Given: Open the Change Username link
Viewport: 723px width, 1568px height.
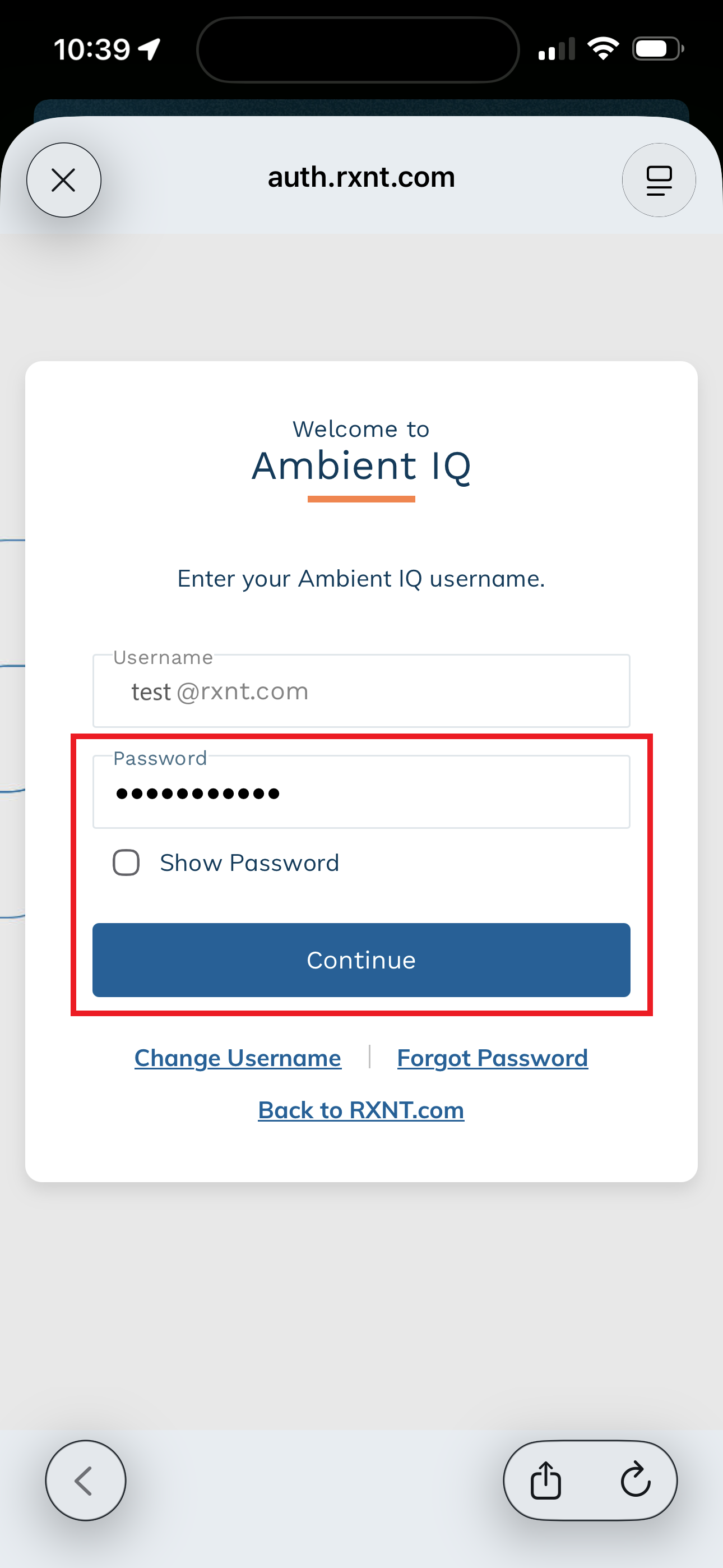Looking at the screenshot, I should (237, 1058).
